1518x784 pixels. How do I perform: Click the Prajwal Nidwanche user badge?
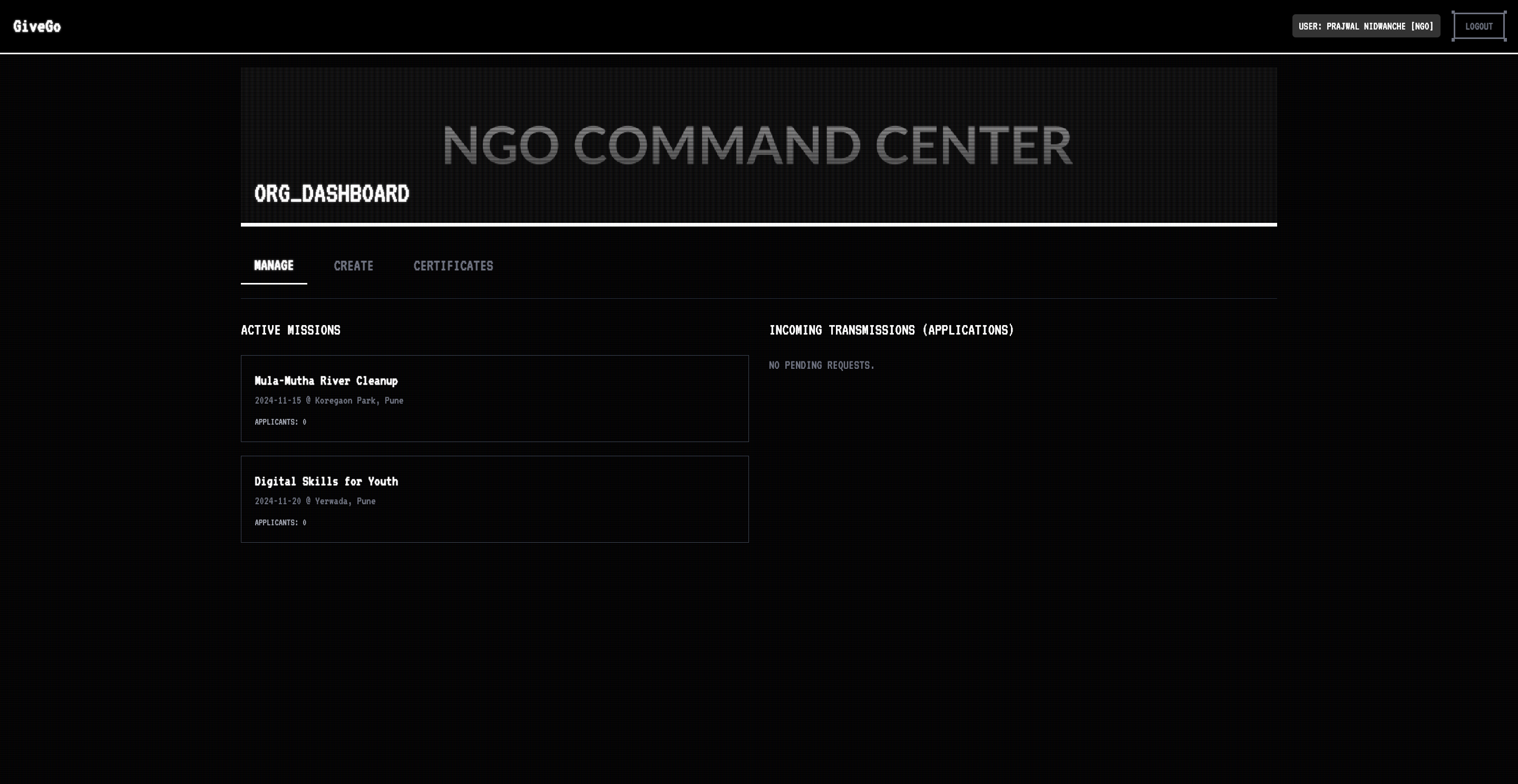(1365, 26)
